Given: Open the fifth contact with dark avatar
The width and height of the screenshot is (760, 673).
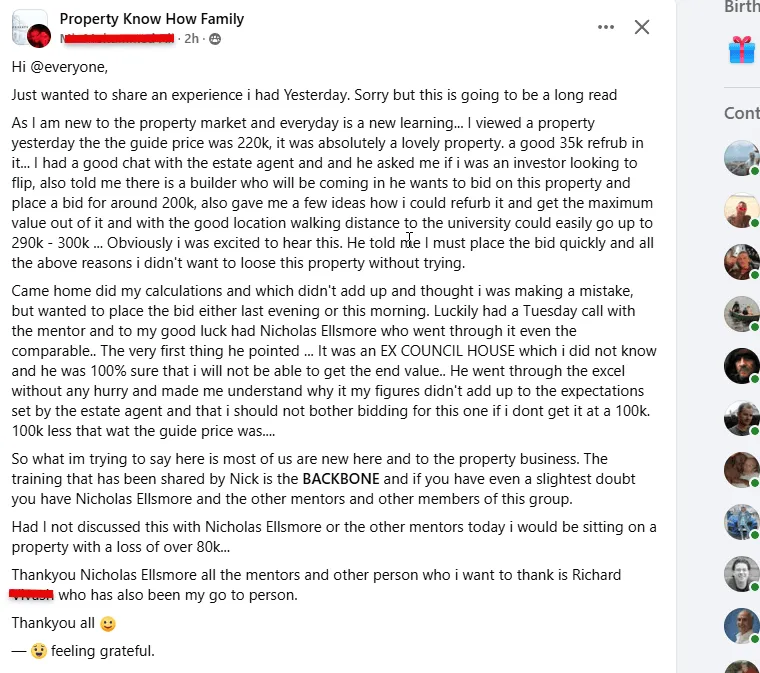Looking at the screenshot, I should tap(742, 366).
